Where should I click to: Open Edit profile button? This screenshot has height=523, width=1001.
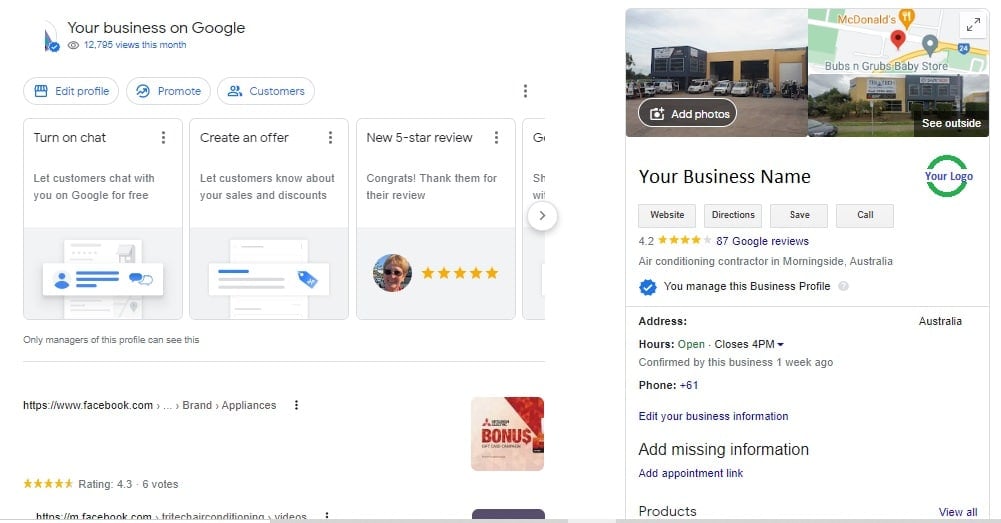[71, 91]
